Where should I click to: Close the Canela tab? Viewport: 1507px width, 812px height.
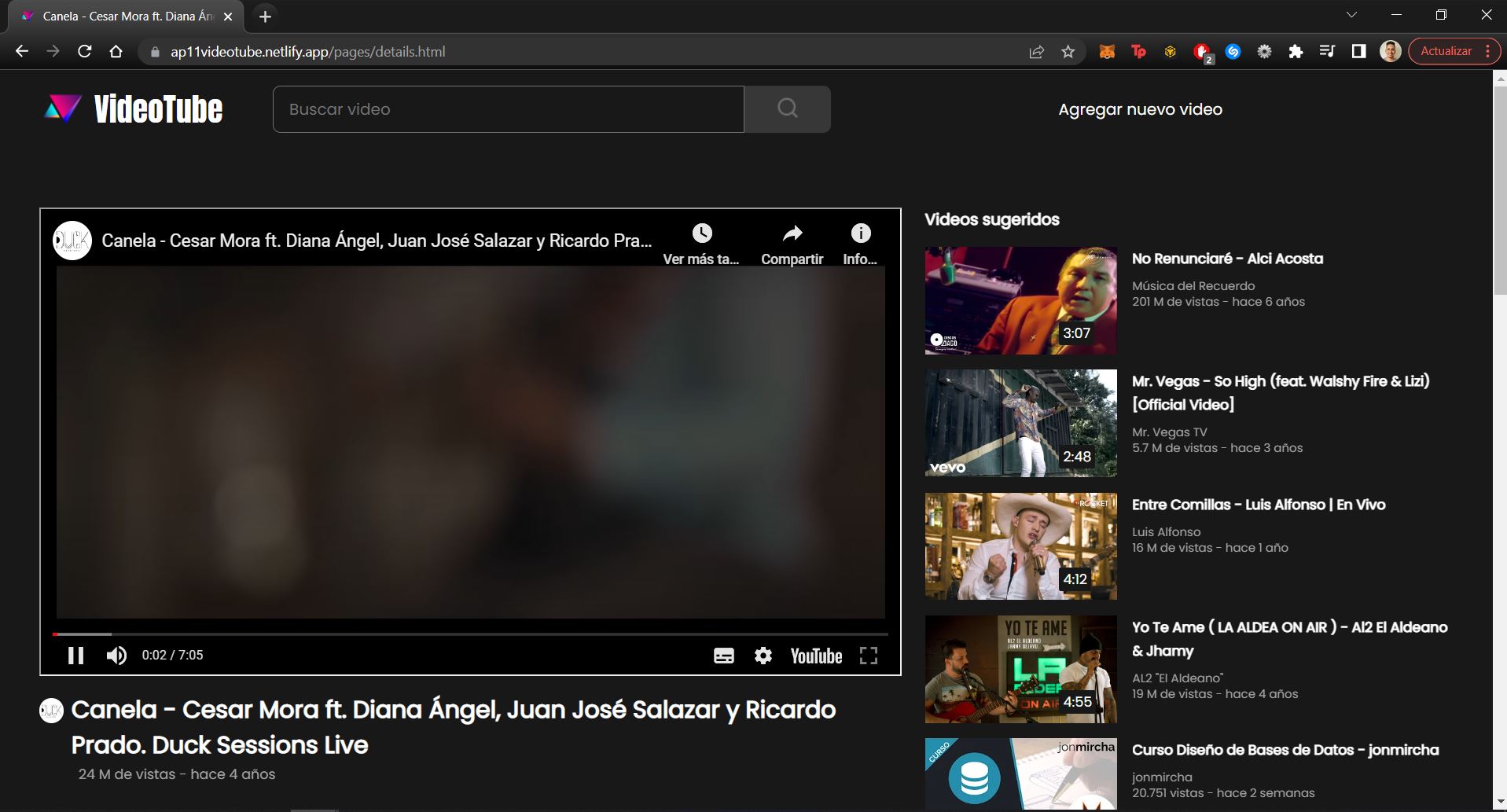point(228,17)
